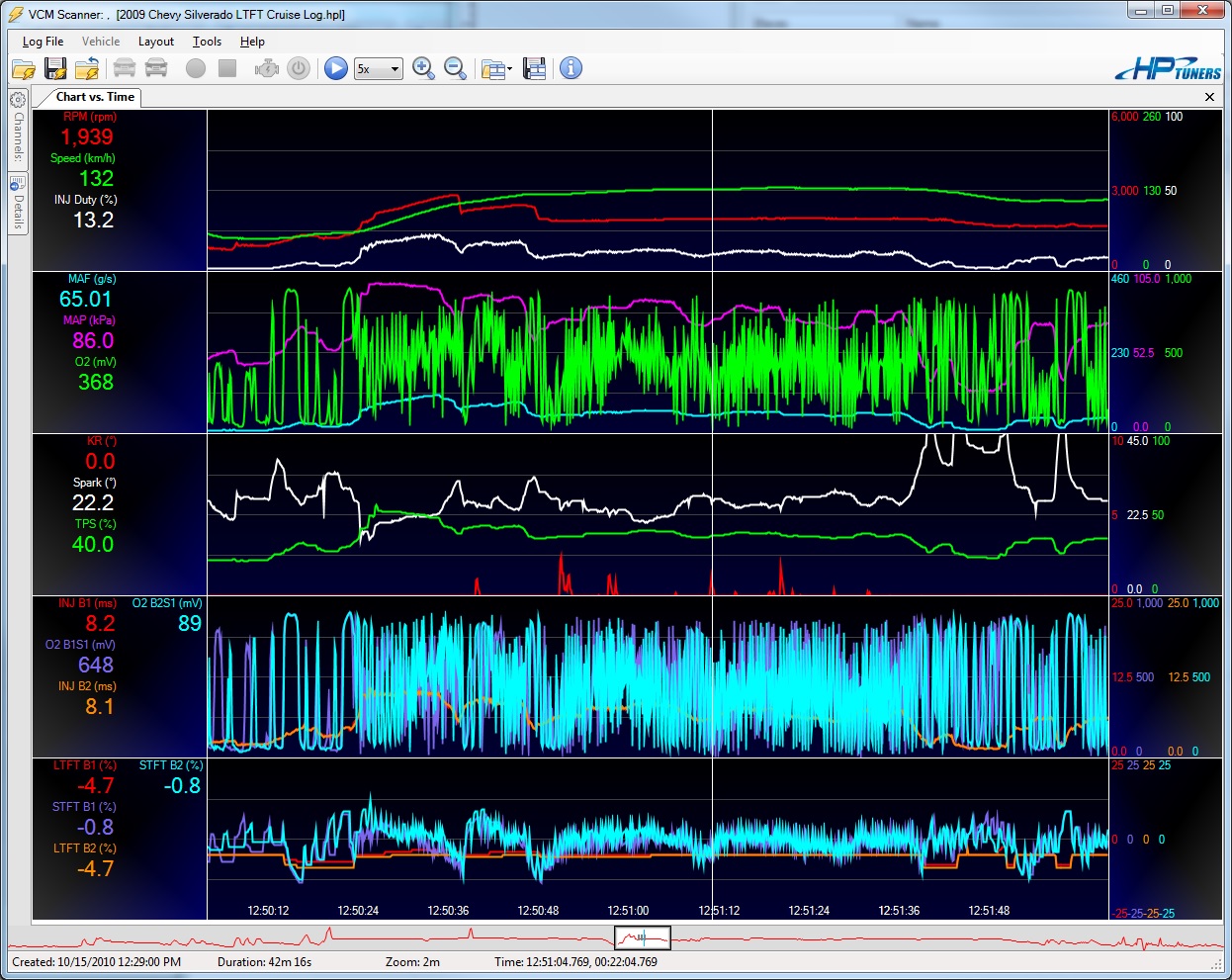Click the overview strip's position window box

pyautogui.click(x=643, y=937)
